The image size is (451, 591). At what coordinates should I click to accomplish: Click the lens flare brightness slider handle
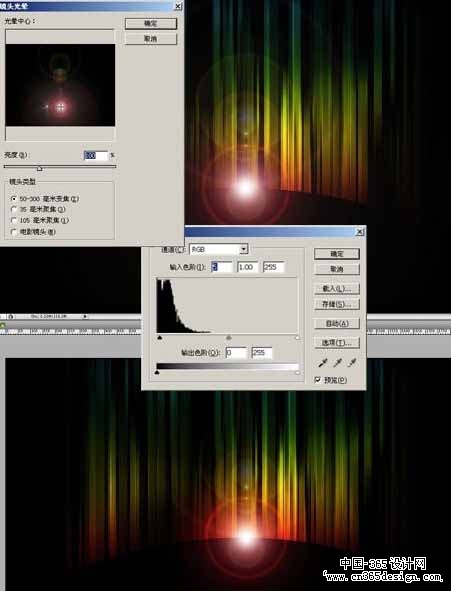(x=40, y=168)
